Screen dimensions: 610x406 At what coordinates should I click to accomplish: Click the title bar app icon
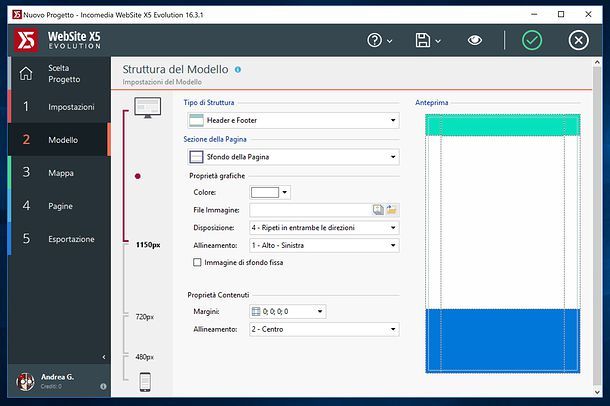pyautogui.click(x=17, y=15)
